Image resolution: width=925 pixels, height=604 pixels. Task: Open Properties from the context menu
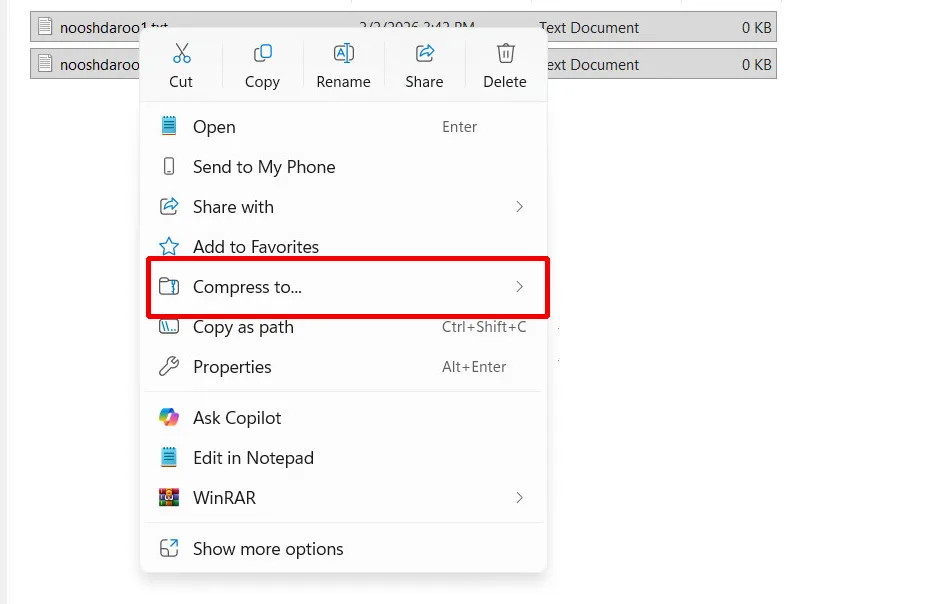232,367
